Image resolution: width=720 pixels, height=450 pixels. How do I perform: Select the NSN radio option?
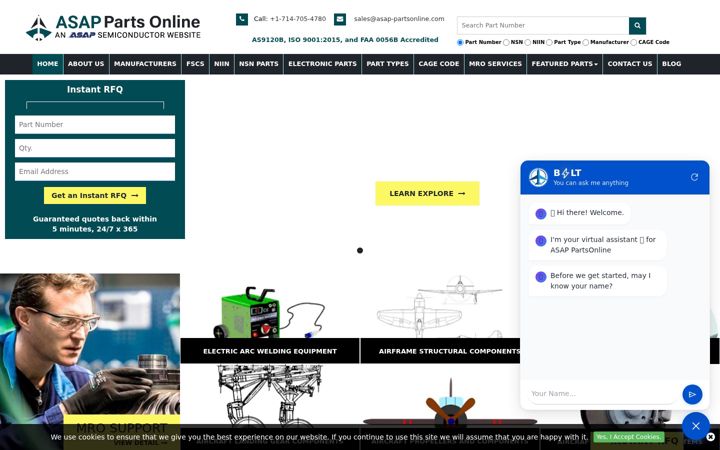506,42
